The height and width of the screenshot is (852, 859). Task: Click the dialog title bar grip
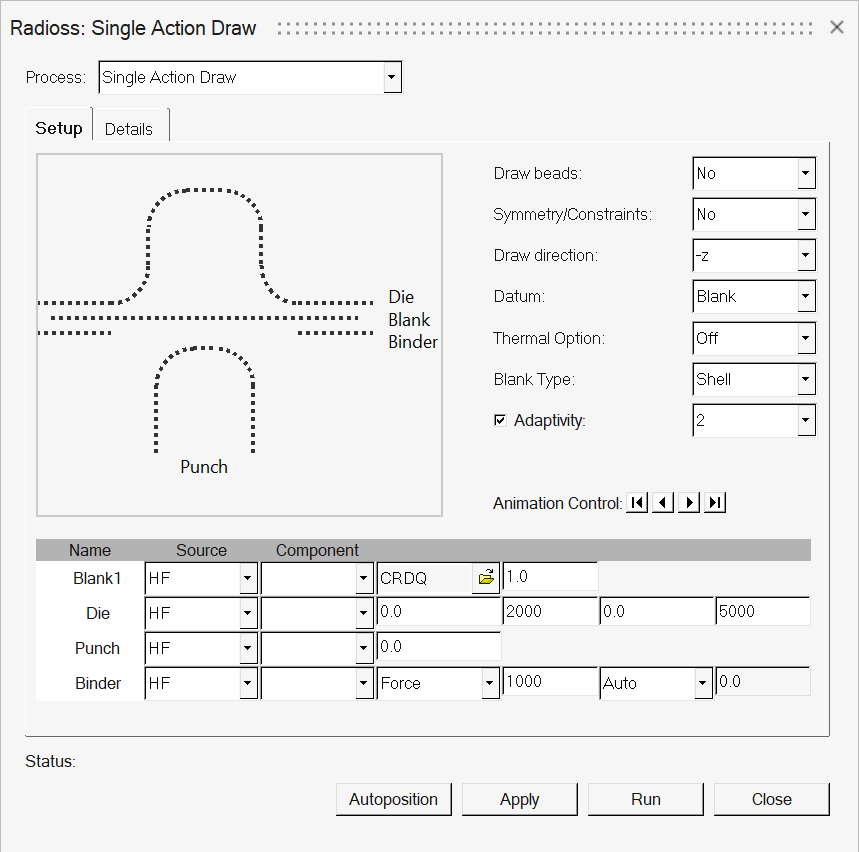tap(545, 28)
